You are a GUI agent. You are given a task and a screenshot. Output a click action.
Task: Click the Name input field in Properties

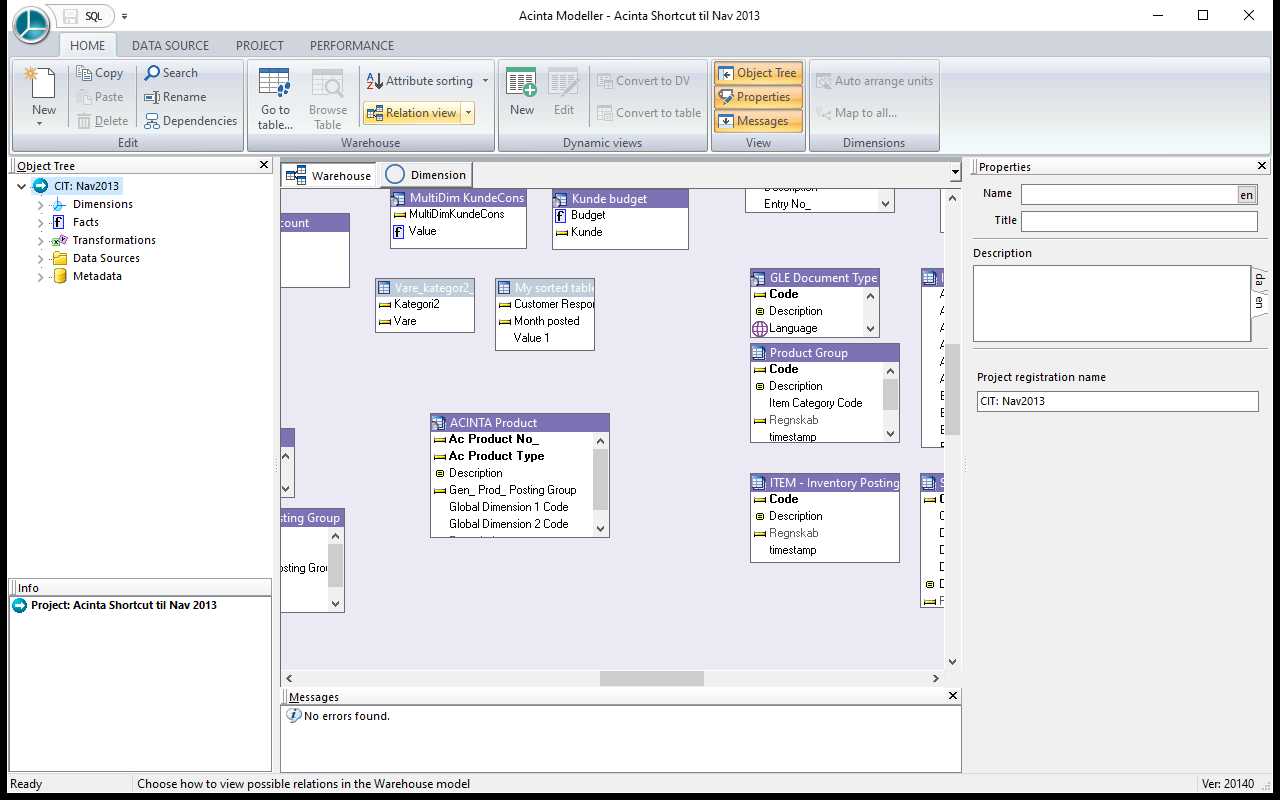pos(1129,195)
